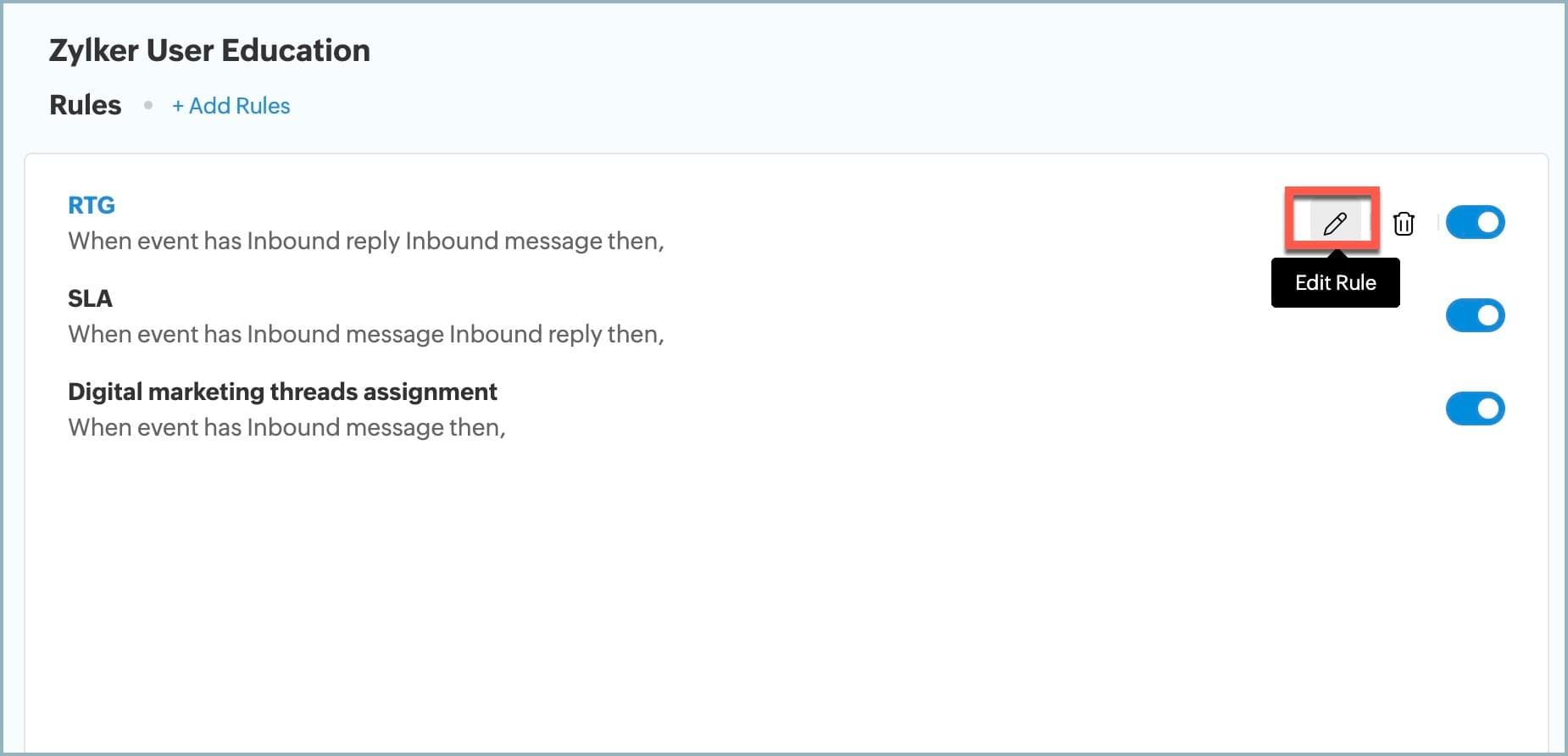The width and height of the screenshot is (1568, 756).
Task: Click the white knob of RTG toggle
Action: tap(1488, 223)
